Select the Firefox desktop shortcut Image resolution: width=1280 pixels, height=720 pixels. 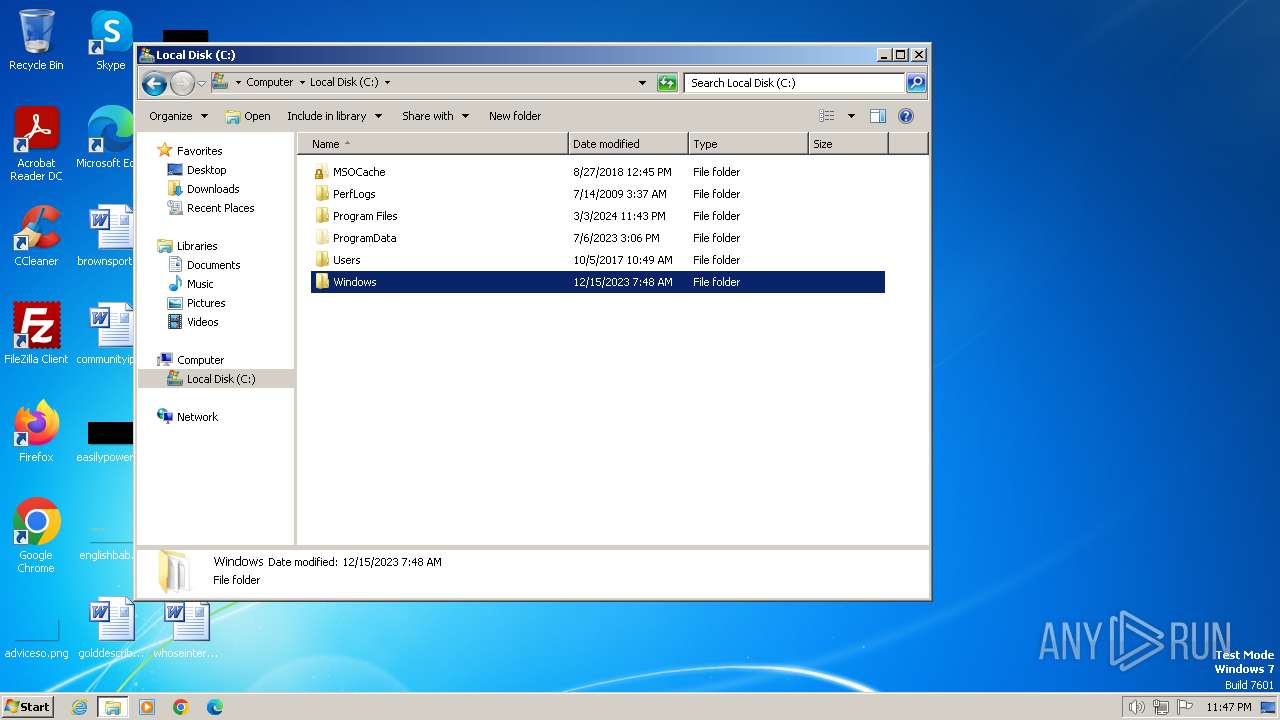point(36,432)
